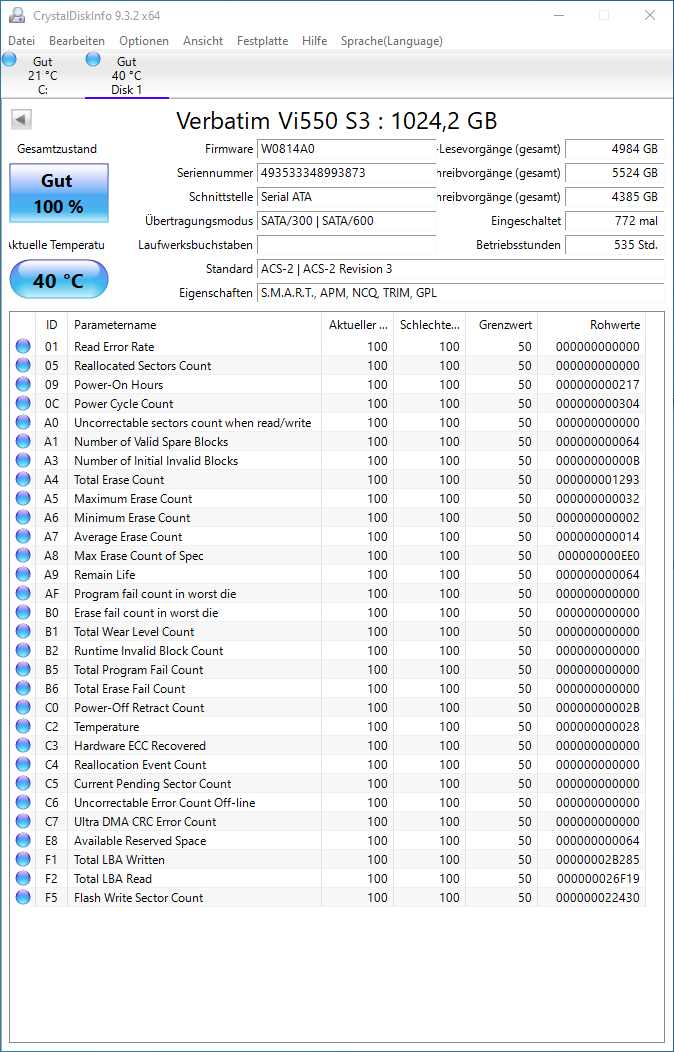Screen dimensions: 674x1052
Task: Select the Number of Initial Invalid Blocks row name
Action: (156, 461)
